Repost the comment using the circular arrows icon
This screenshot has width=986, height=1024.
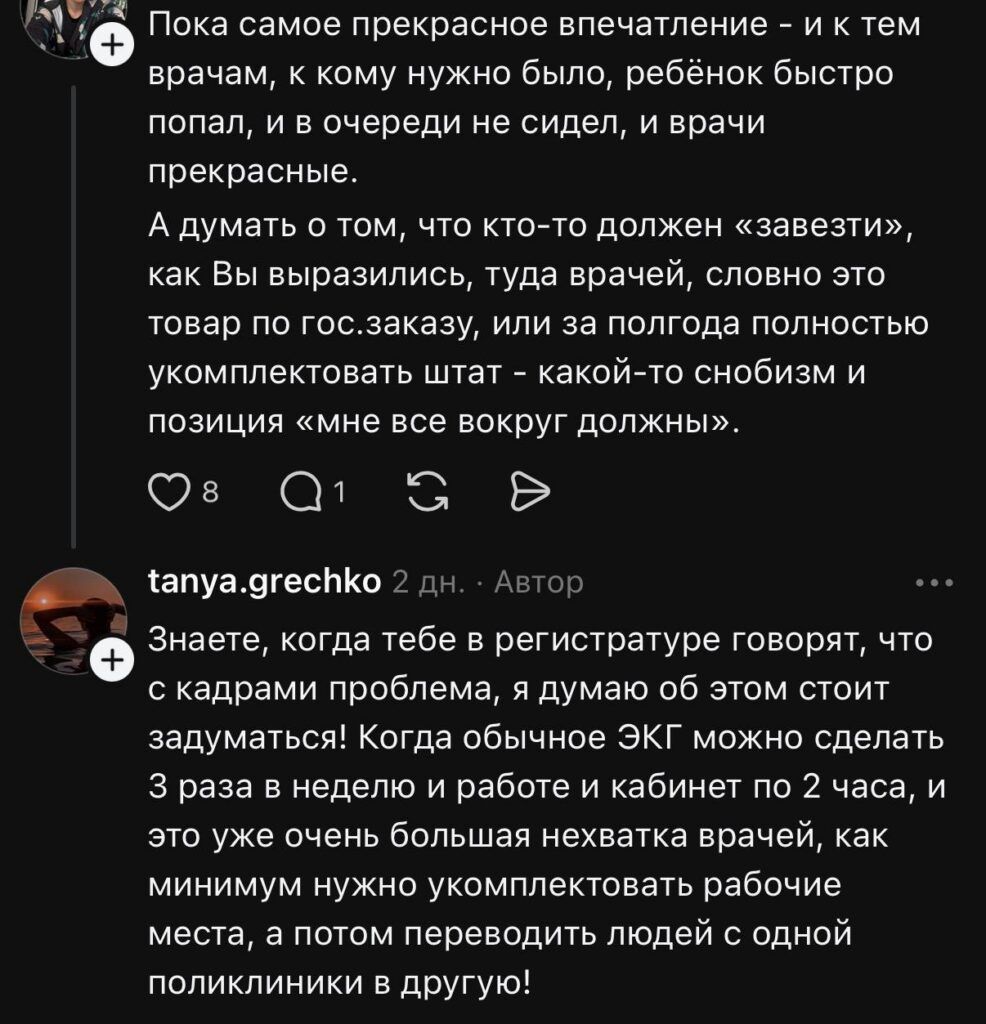point(428,490)
